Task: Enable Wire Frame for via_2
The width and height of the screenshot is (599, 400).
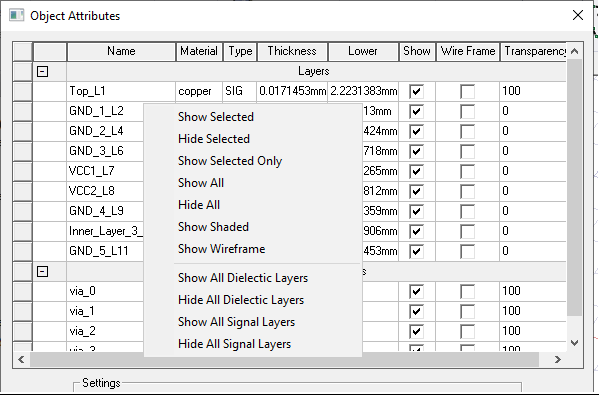Action: 468,331
